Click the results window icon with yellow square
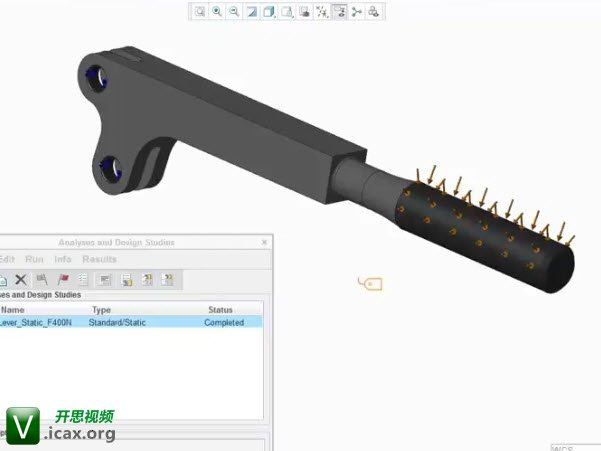Viewport: 601px width, 451px height. pyautogui.click(x=126, y=280)
